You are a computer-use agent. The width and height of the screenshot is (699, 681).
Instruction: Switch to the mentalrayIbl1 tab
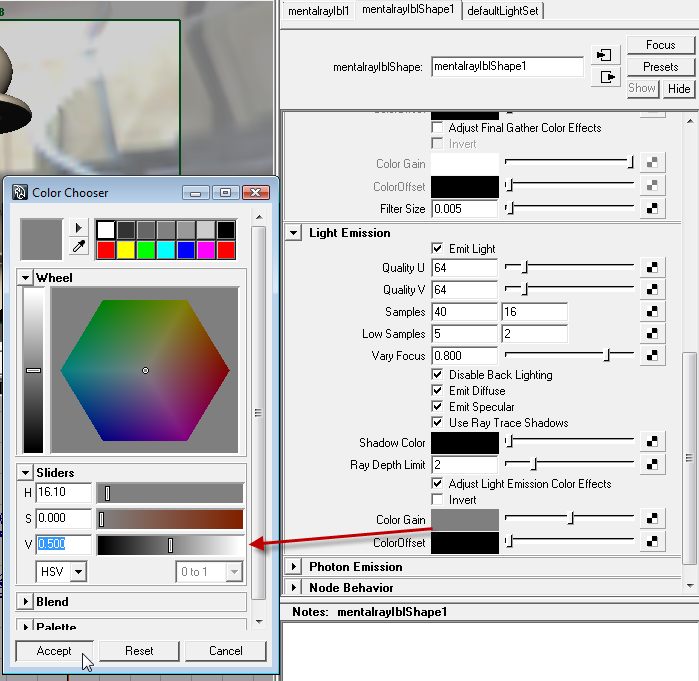point(318,10)
